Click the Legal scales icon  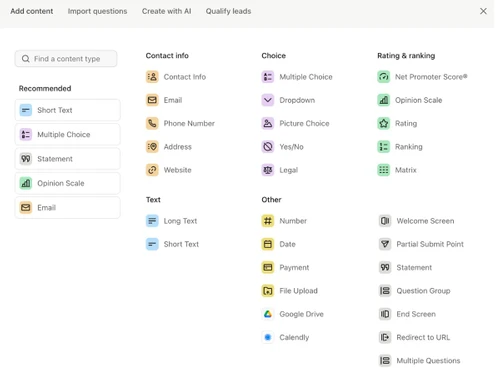(x=268, y=170)
